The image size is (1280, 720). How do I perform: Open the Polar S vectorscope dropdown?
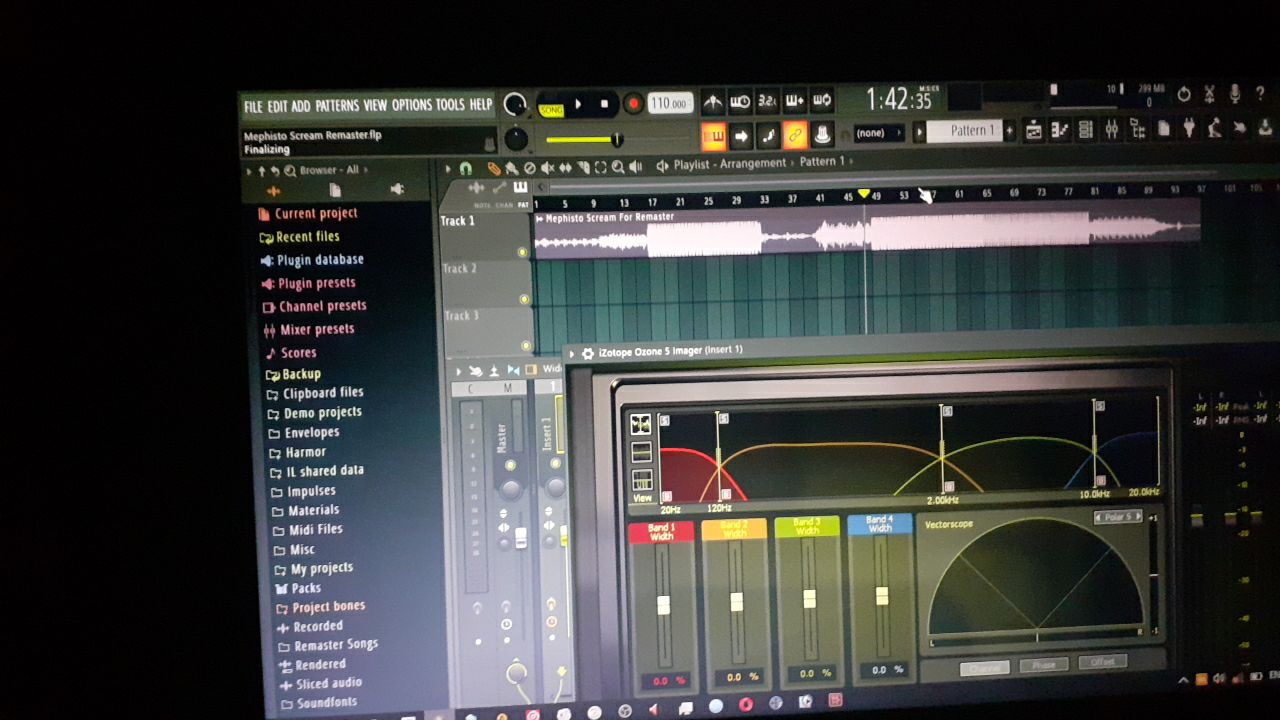[1118, 517]
